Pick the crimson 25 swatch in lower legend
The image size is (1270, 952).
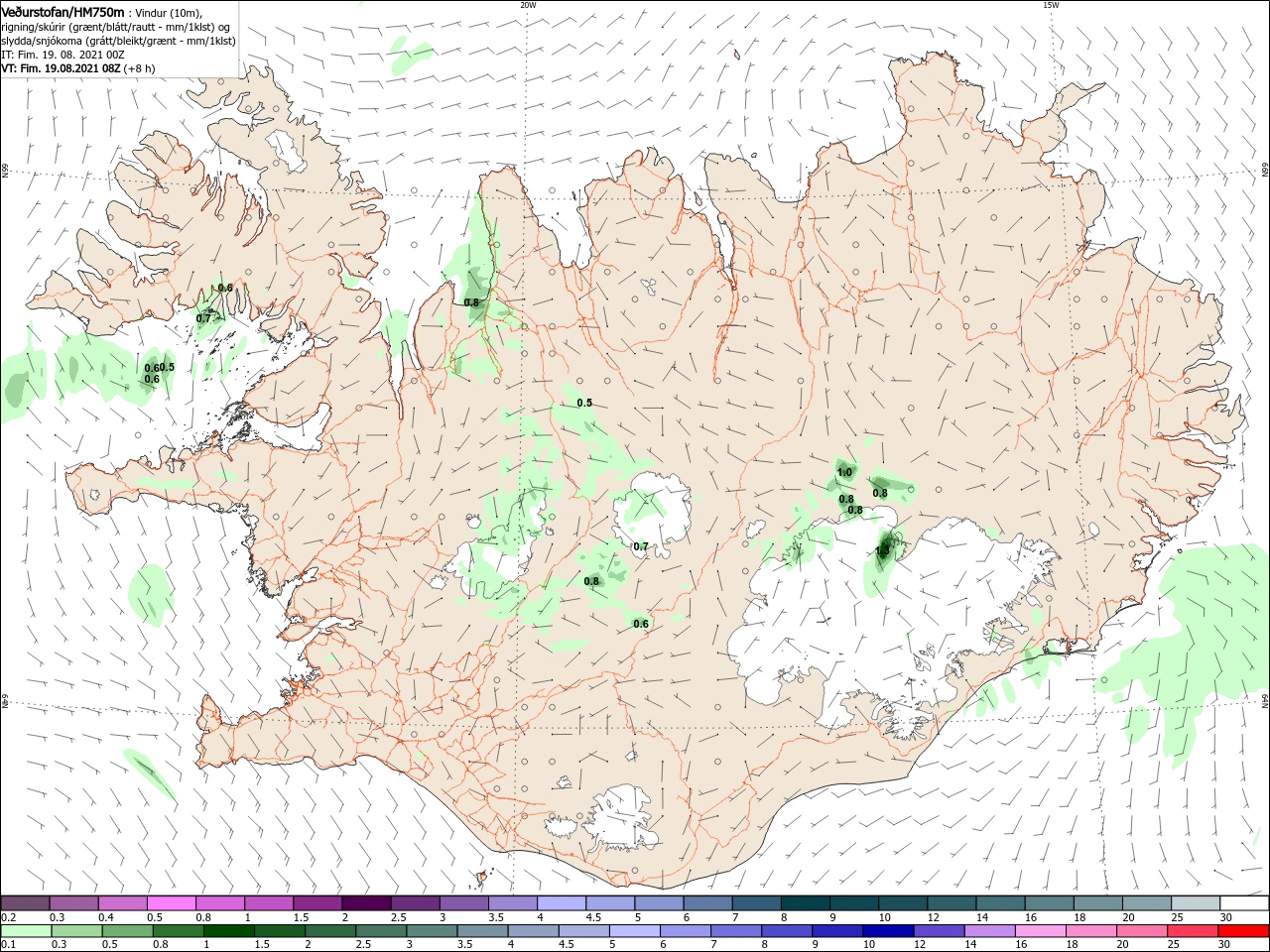1193,931
